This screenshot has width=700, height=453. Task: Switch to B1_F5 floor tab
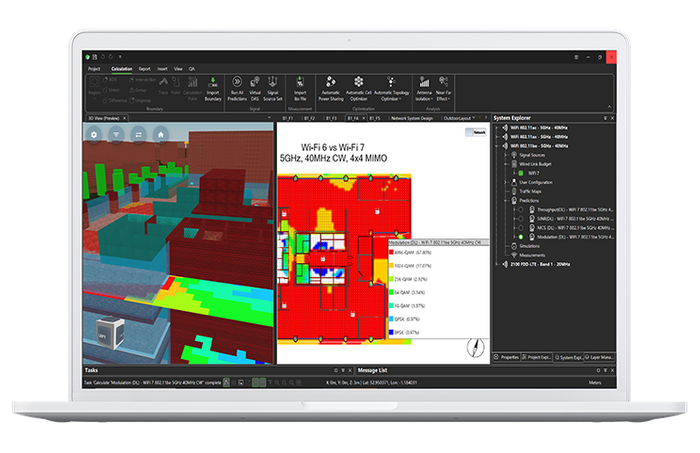[375, 118]
